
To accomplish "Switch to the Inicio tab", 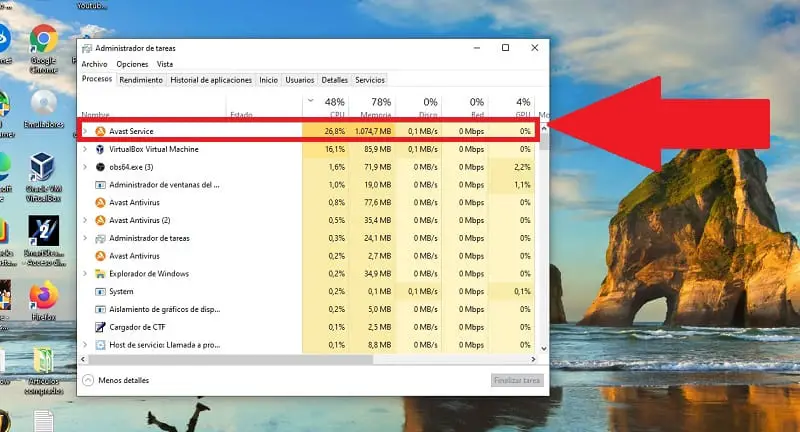I will point(268,80).
